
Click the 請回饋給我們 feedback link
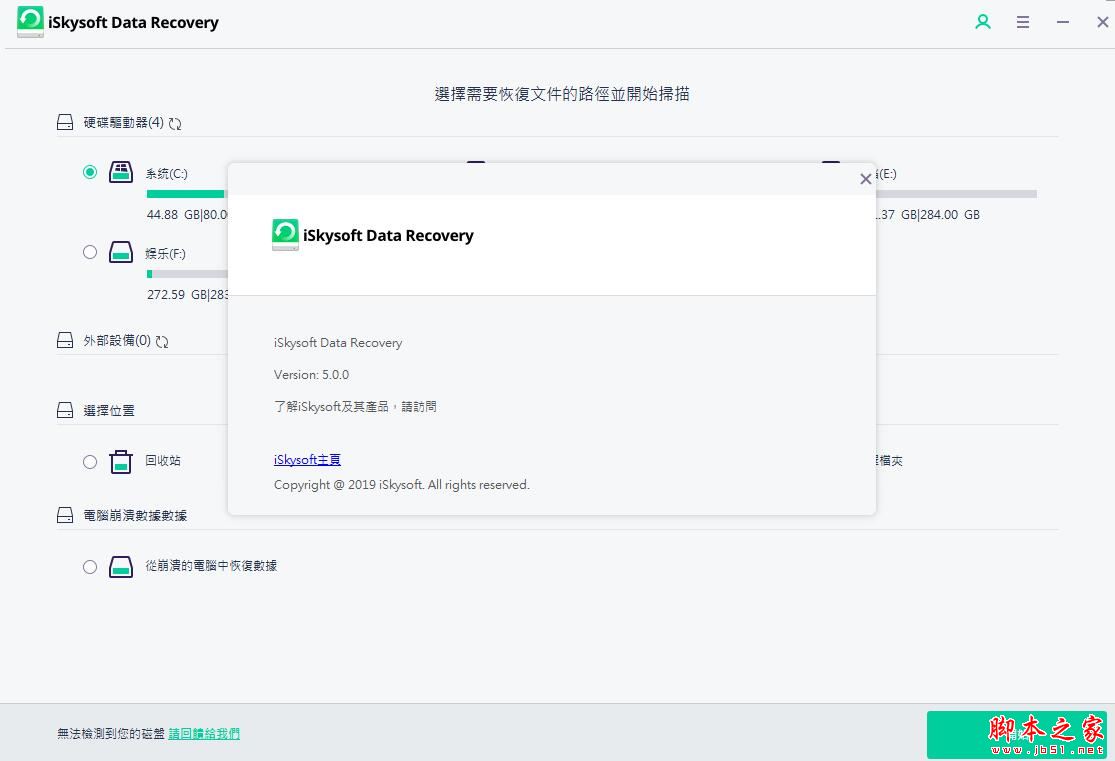[x=203, y=733]
